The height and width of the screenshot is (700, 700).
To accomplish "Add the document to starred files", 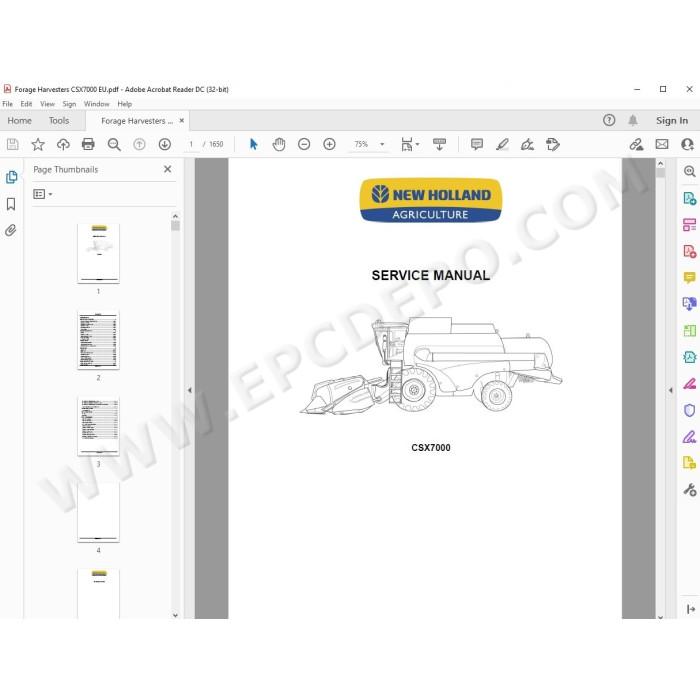I will pyautogui.click(x=38, y=144).
